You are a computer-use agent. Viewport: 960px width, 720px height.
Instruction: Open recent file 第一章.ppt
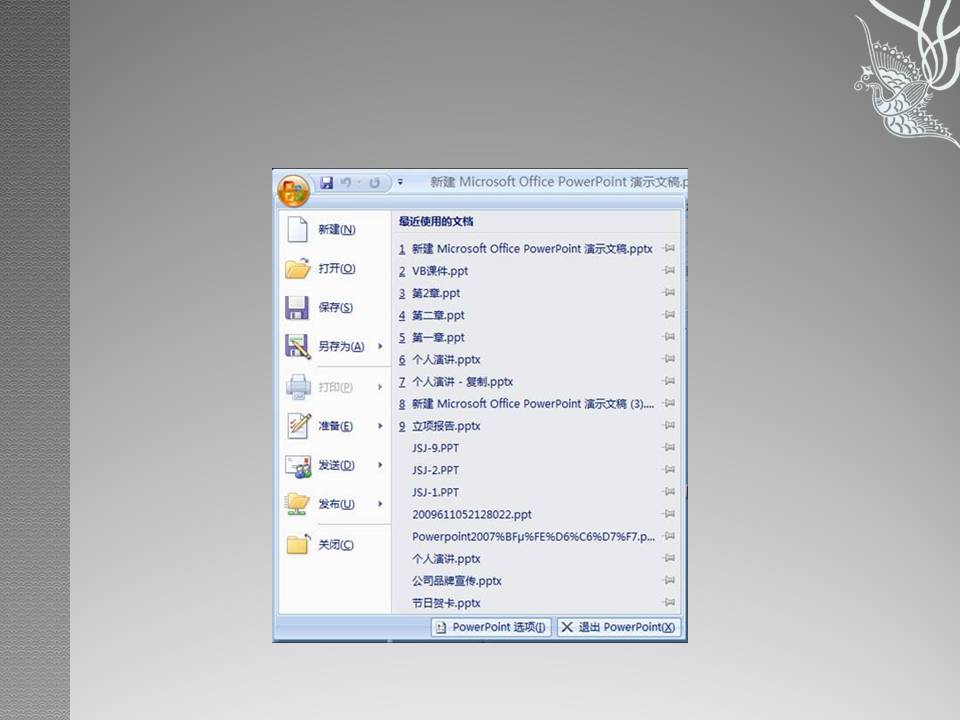(438, 337)
